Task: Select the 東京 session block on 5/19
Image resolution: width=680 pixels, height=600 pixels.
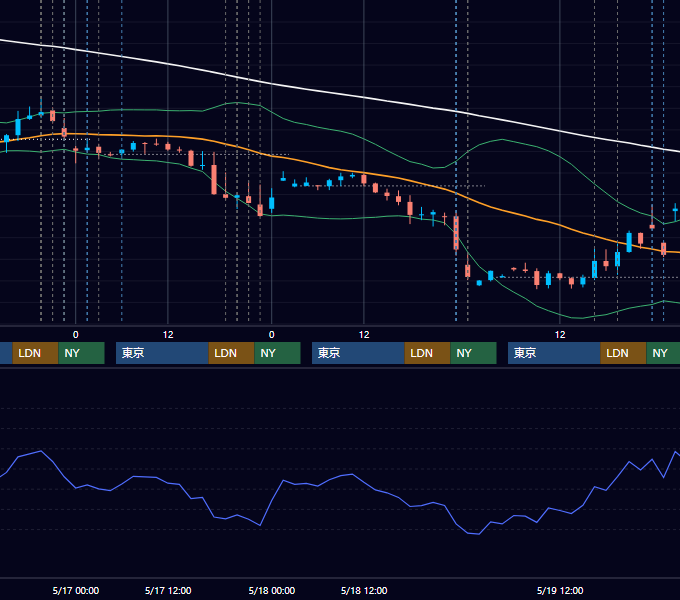Action: pyautogui.click(x=554, y=353)
